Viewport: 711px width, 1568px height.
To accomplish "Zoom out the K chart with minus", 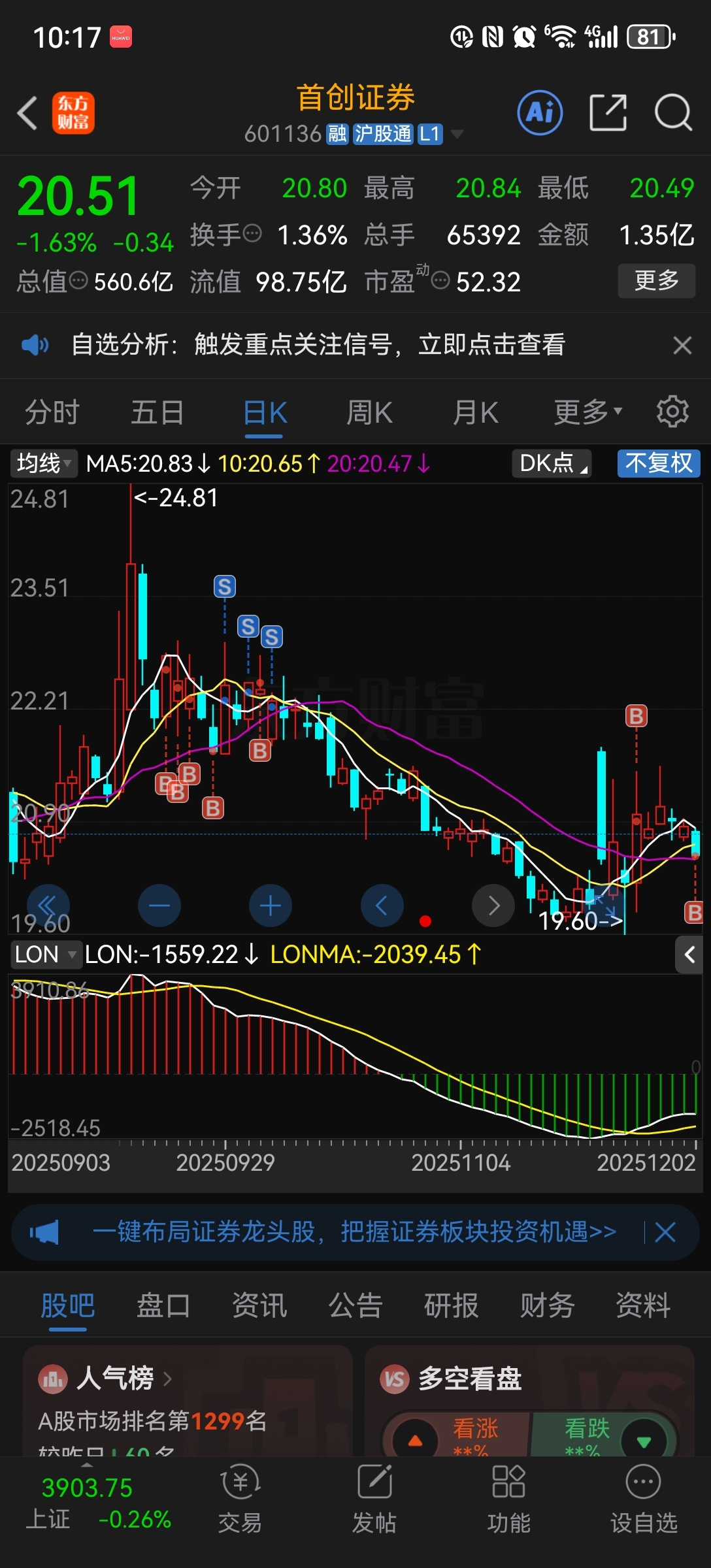I will pyautogui.click(x=159, y=906).
